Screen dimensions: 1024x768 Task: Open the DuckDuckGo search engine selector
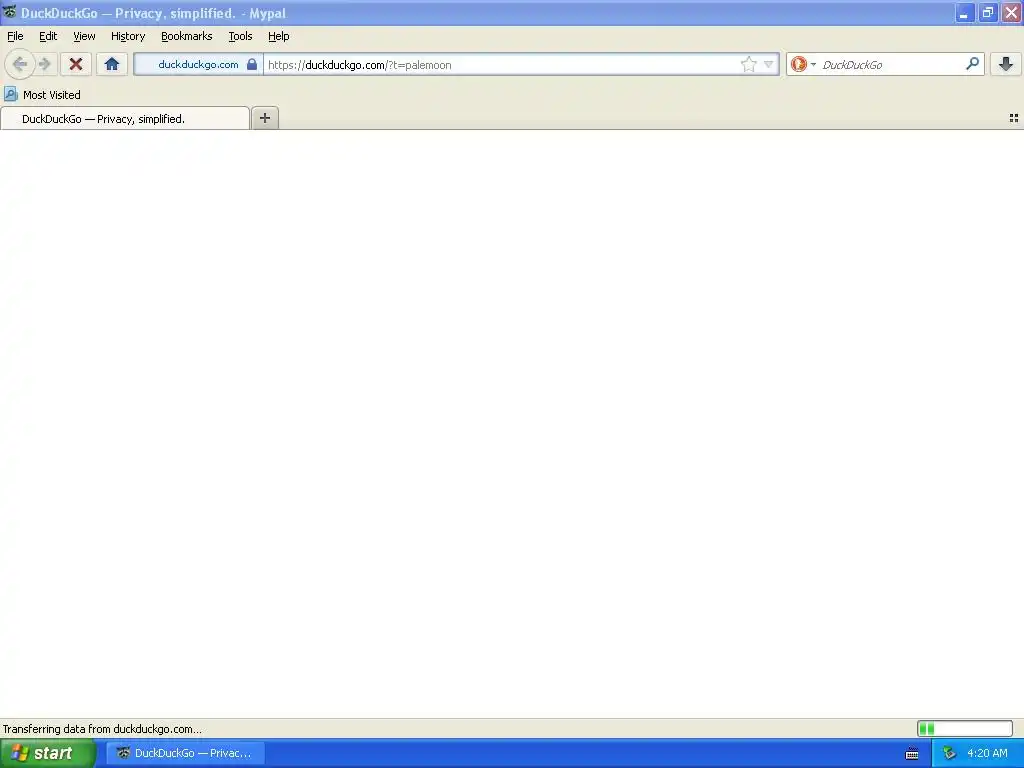(803, 64)
